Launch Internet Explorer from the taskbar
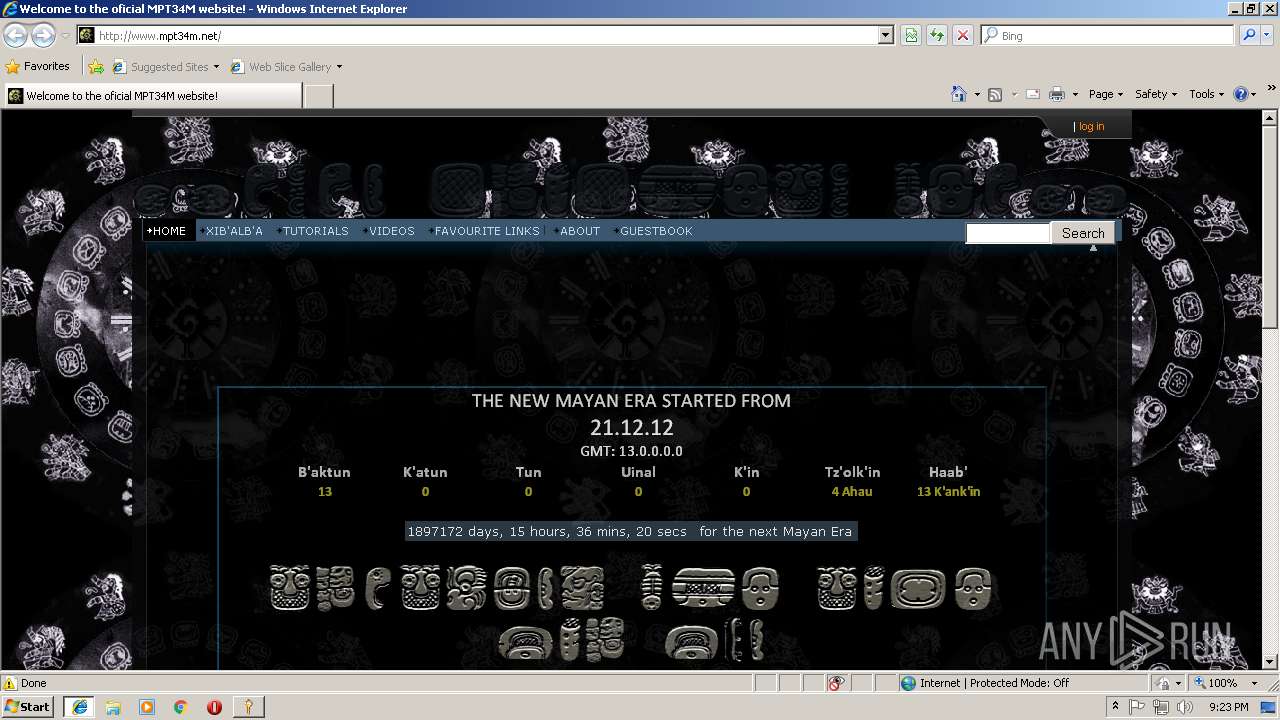The image size is (1280, 720). (x=79, y=707)
